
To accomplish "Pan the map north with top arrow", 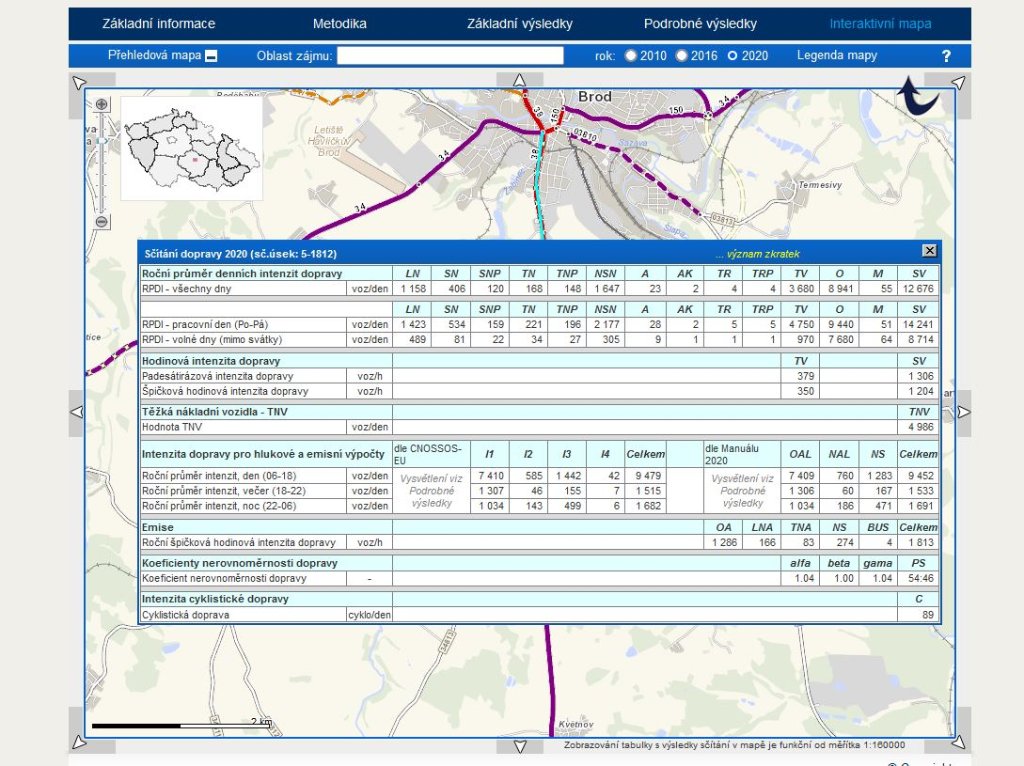I will coord(519,80).
